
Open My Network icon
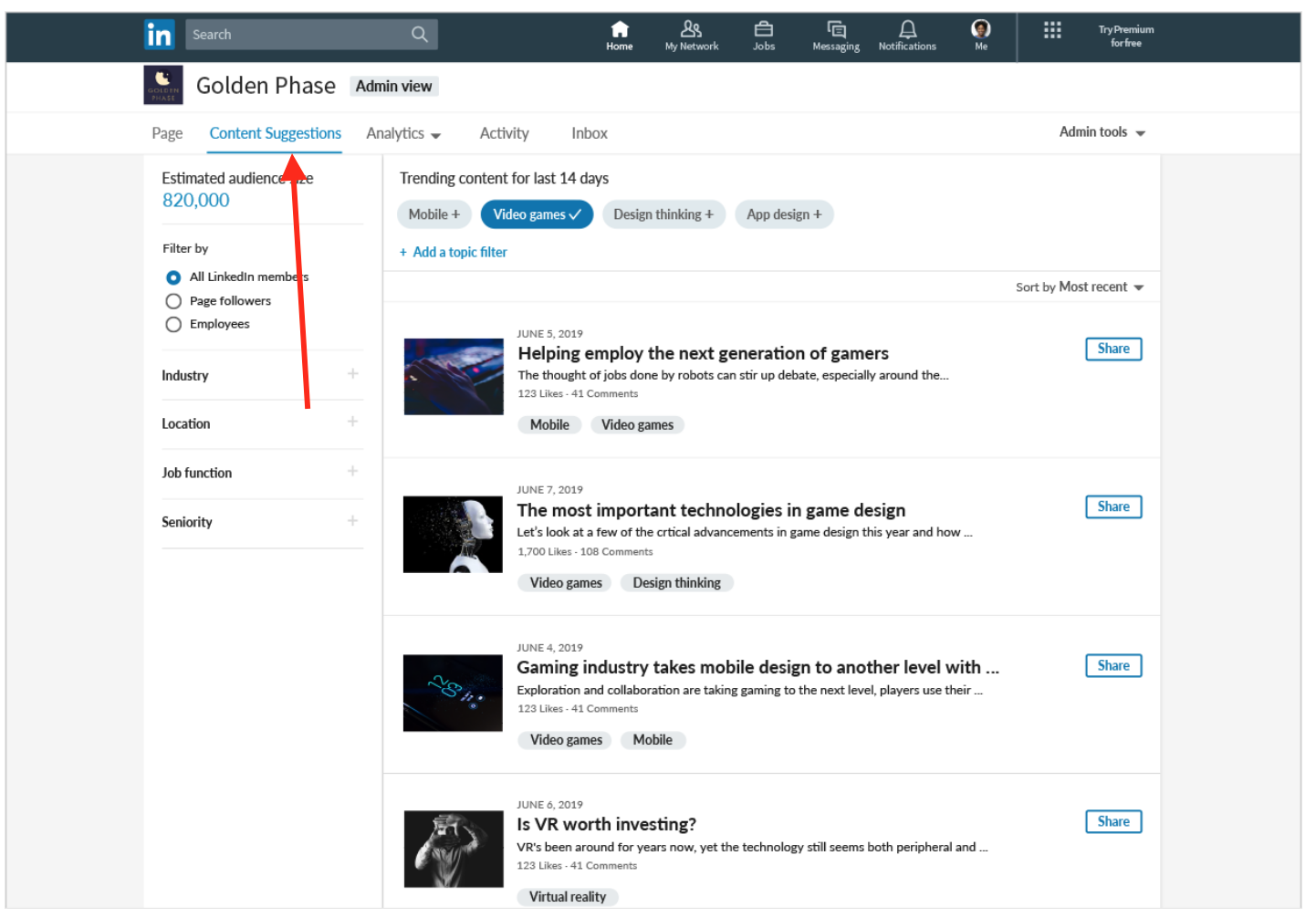(691, 30)
